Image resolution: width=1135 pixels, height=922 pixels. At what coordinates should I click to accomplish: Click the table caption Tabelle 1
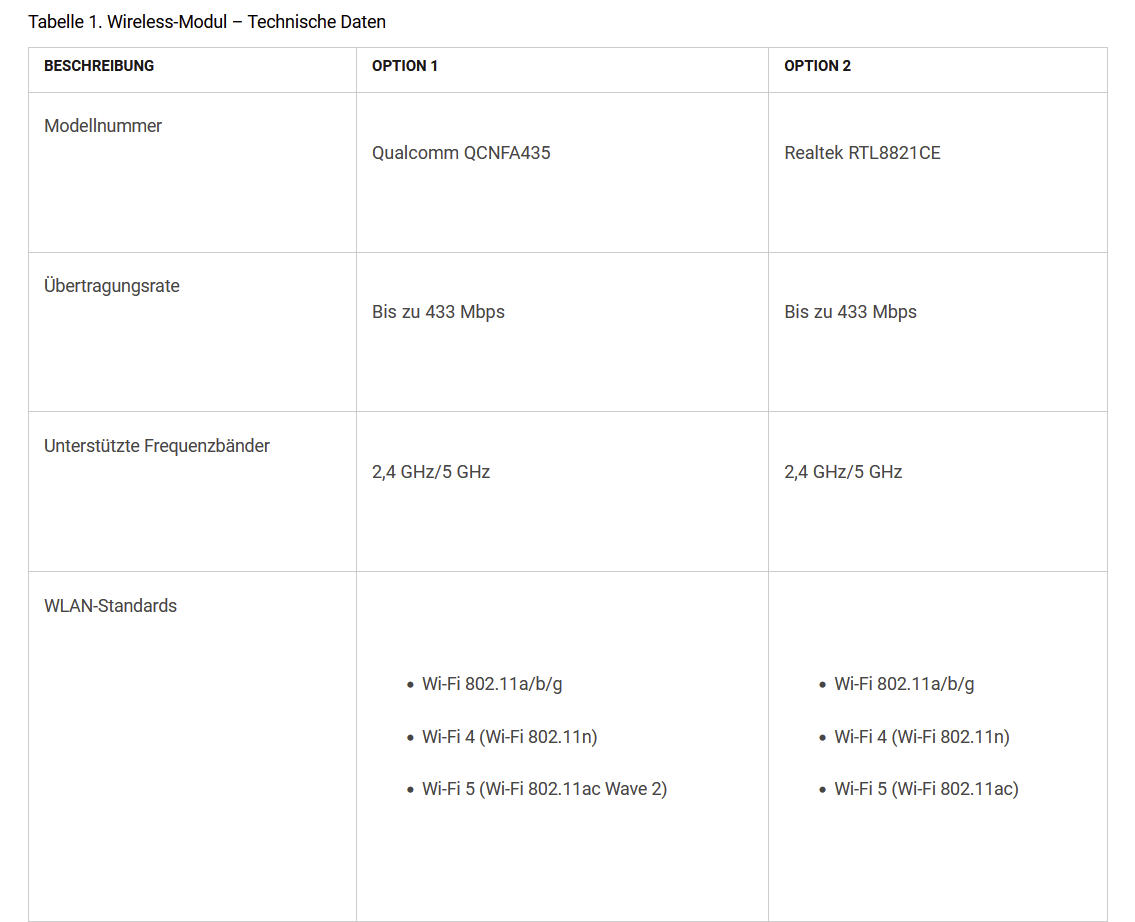[x=207, y=22]
